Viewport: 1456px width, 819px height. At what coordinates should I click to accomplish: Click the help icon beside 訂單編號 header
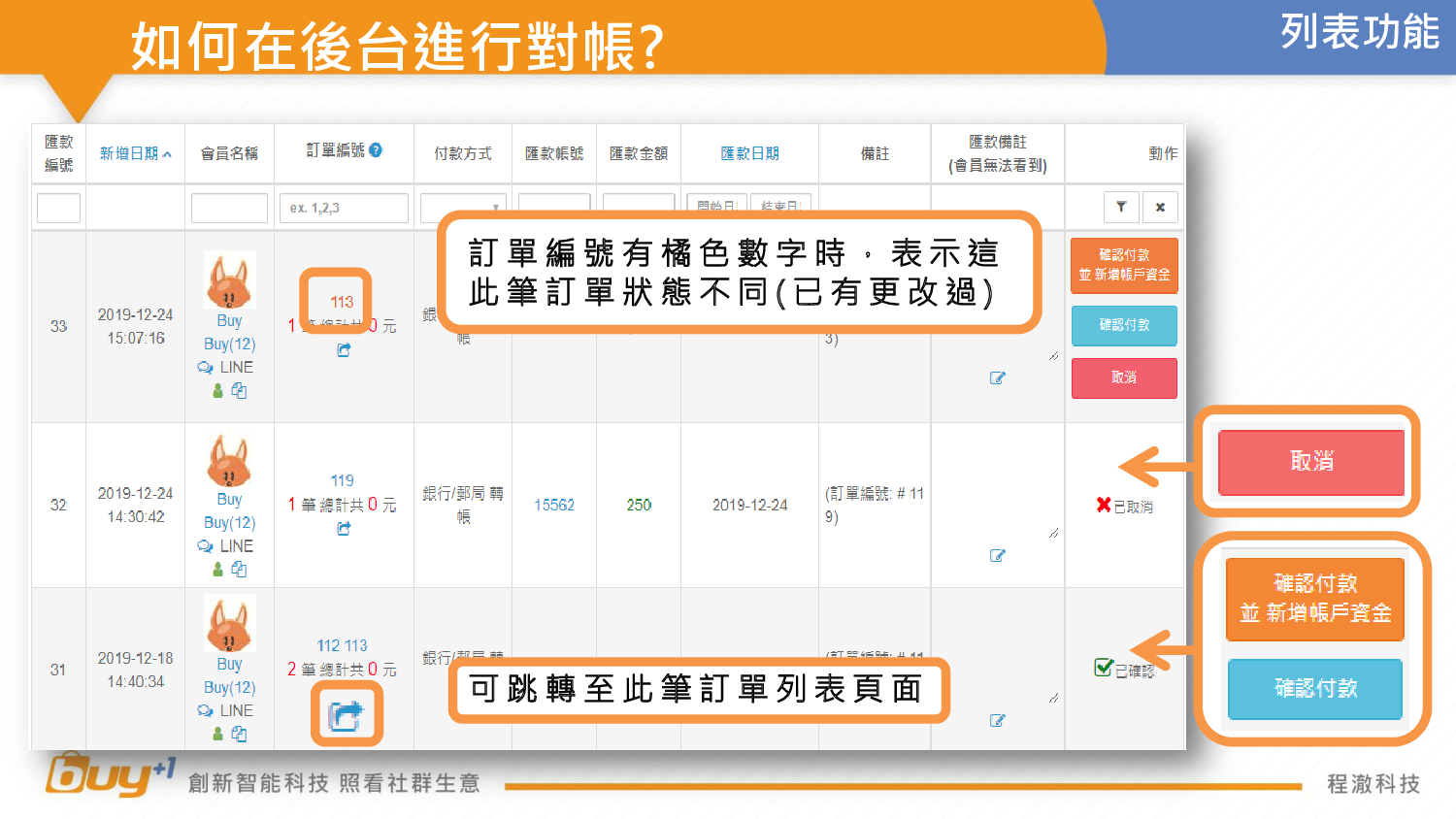click(376, 150)
